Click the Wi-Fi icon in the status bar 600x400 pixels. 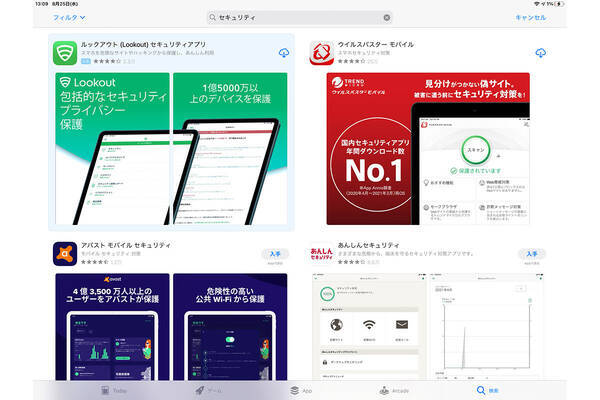(537, 4)
